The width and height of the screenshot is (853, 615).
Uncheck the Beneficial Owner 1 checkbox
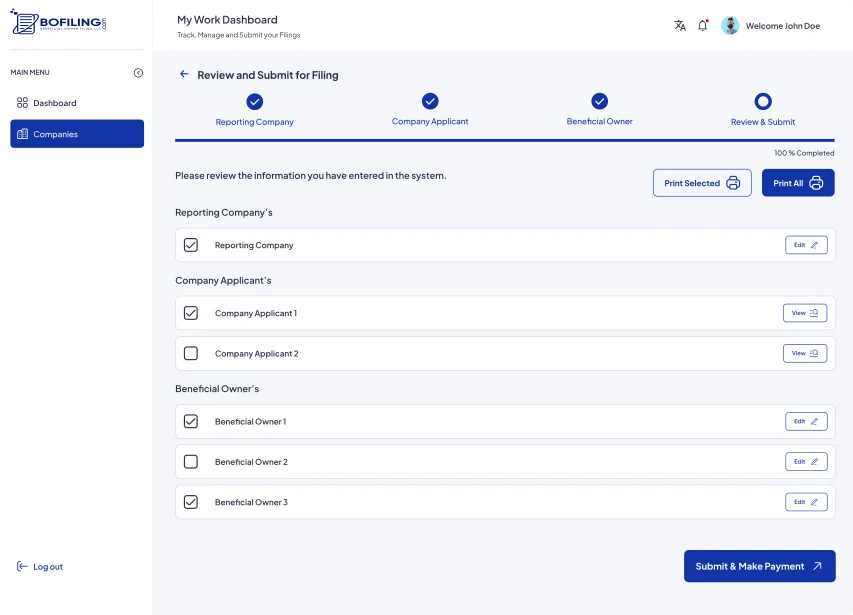click(191, 421)
